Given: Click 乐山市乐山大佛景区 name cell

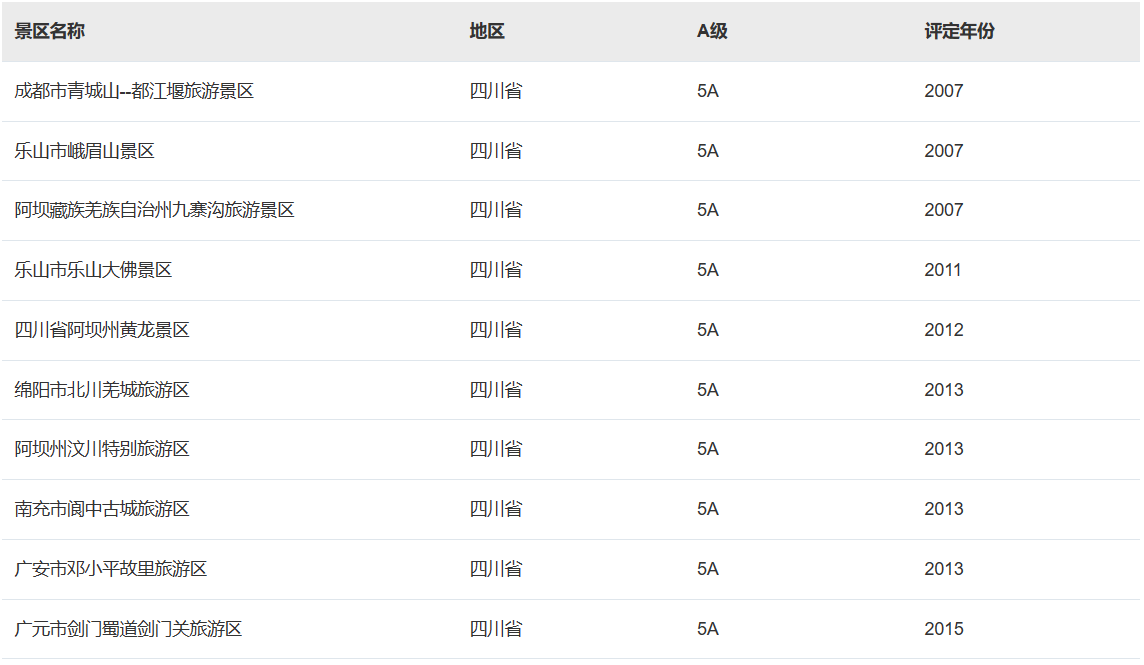Looking at the screenshot, I should click(x=93, y=270).
